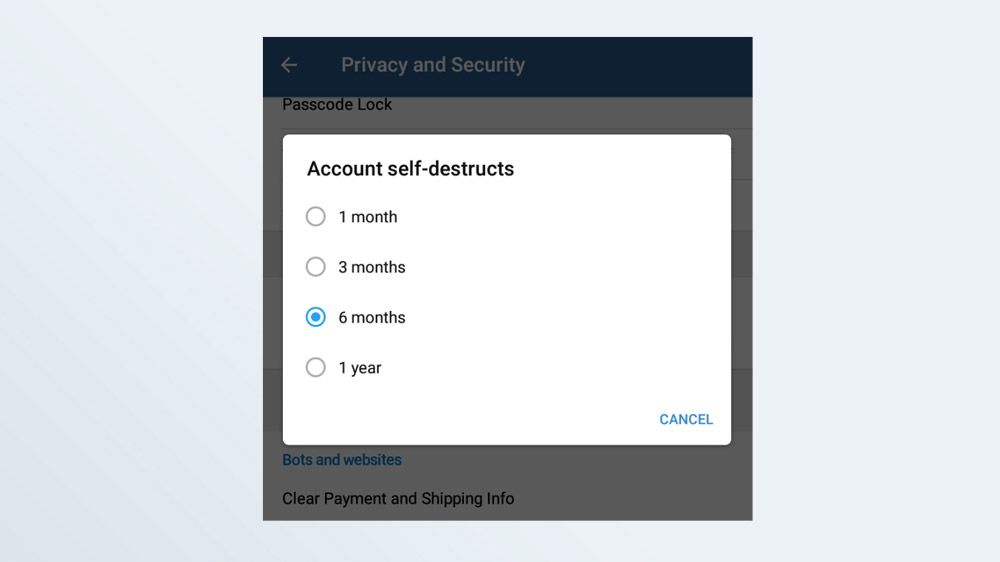
Task: Pick the 1 year radio button
Action: [x=316, y=368]
